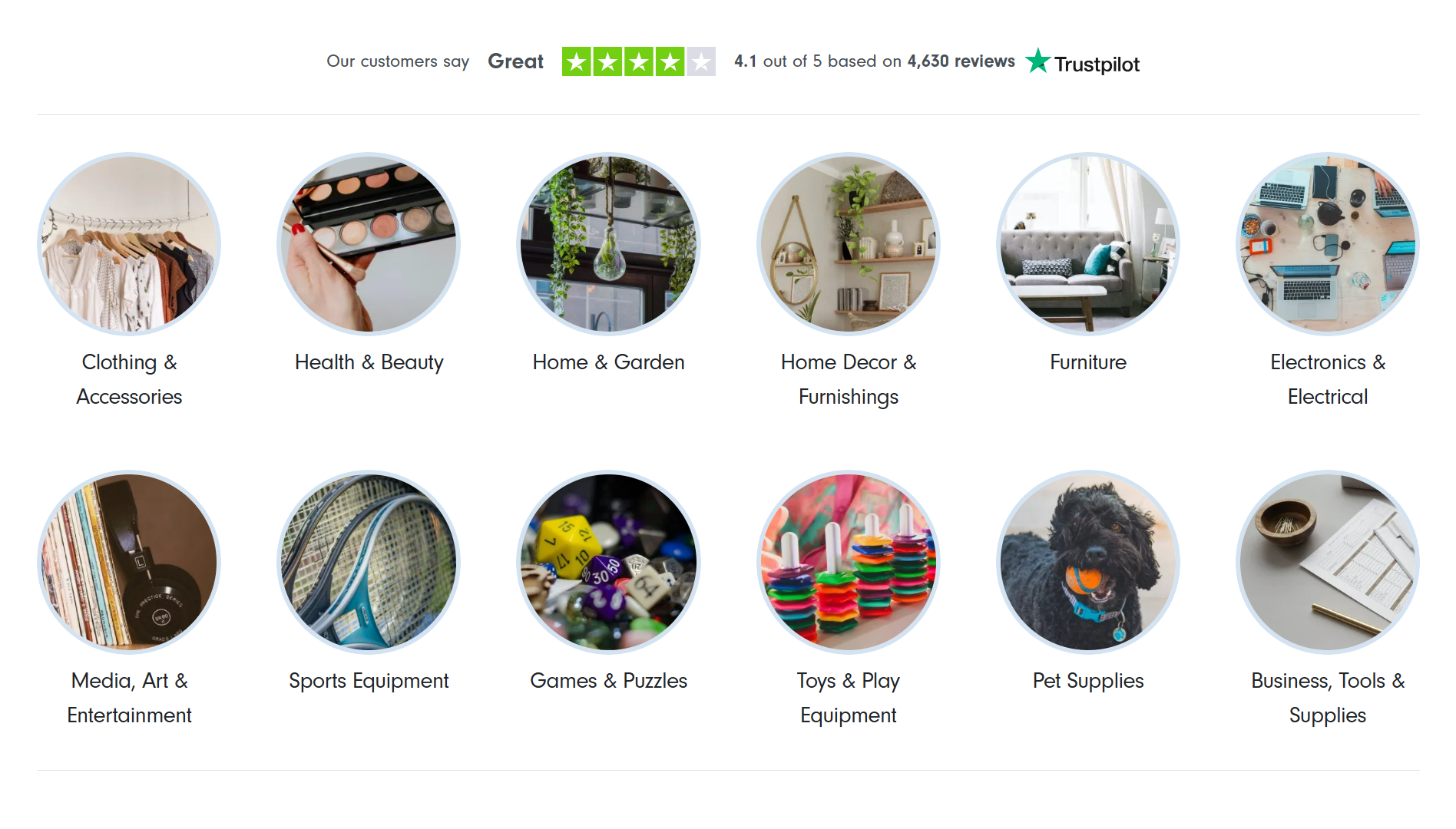
Task: Click the Games & Puzzles text label
Action: click(x=608, y=681)
